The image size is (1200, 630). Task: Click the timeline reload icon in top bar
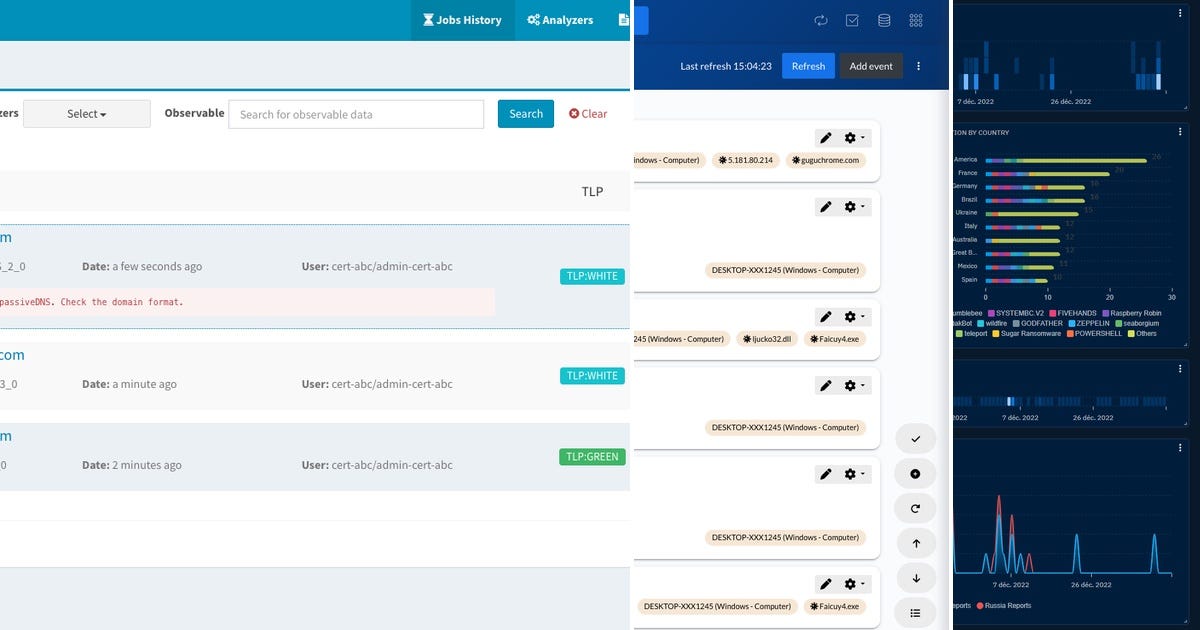point(820,20)
